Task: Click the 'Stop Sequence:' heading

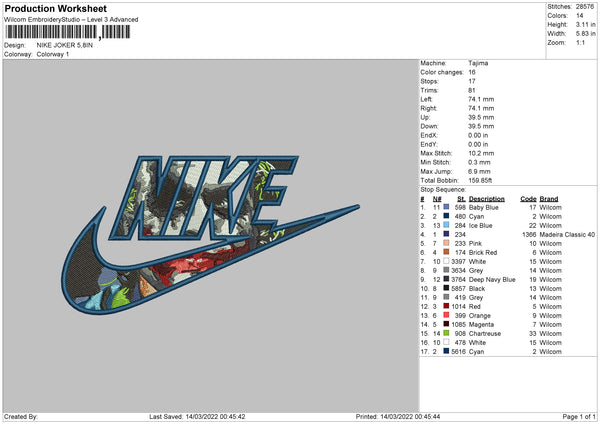Action: (443, 190)
